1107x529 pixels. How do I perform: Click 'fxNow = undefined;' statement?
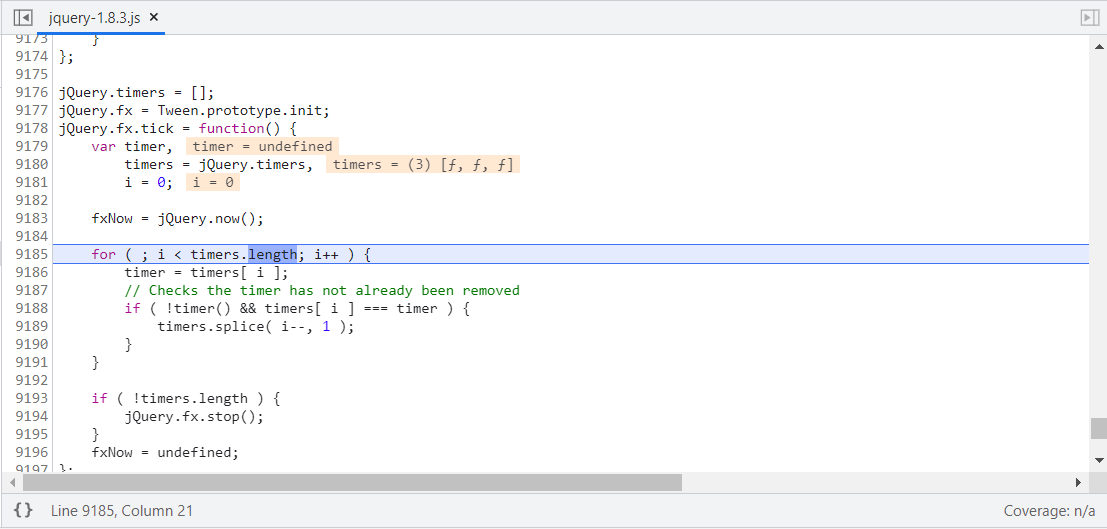(x=165, y=452)
